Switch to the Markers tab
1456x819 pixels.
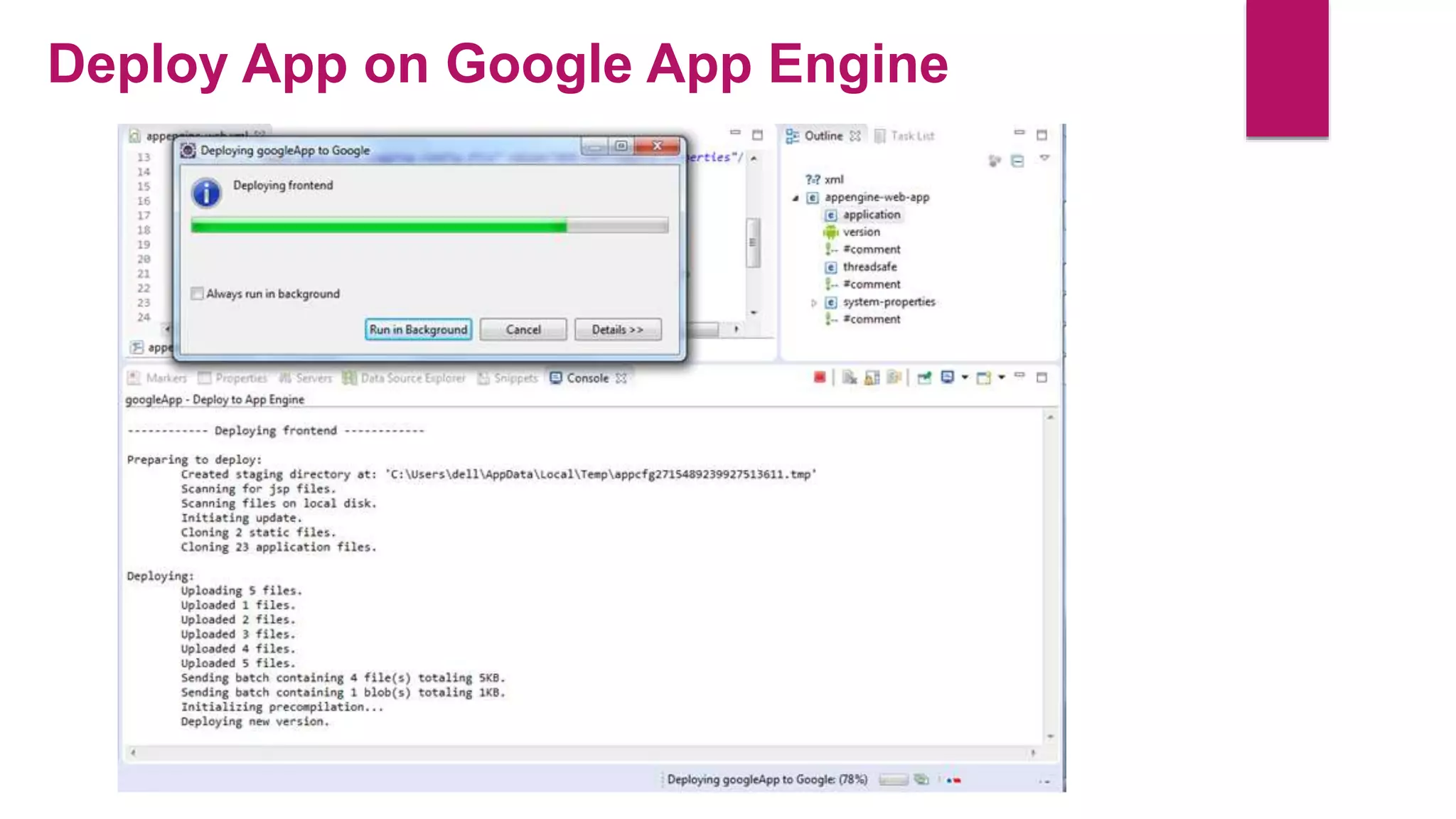click(157, 378)
